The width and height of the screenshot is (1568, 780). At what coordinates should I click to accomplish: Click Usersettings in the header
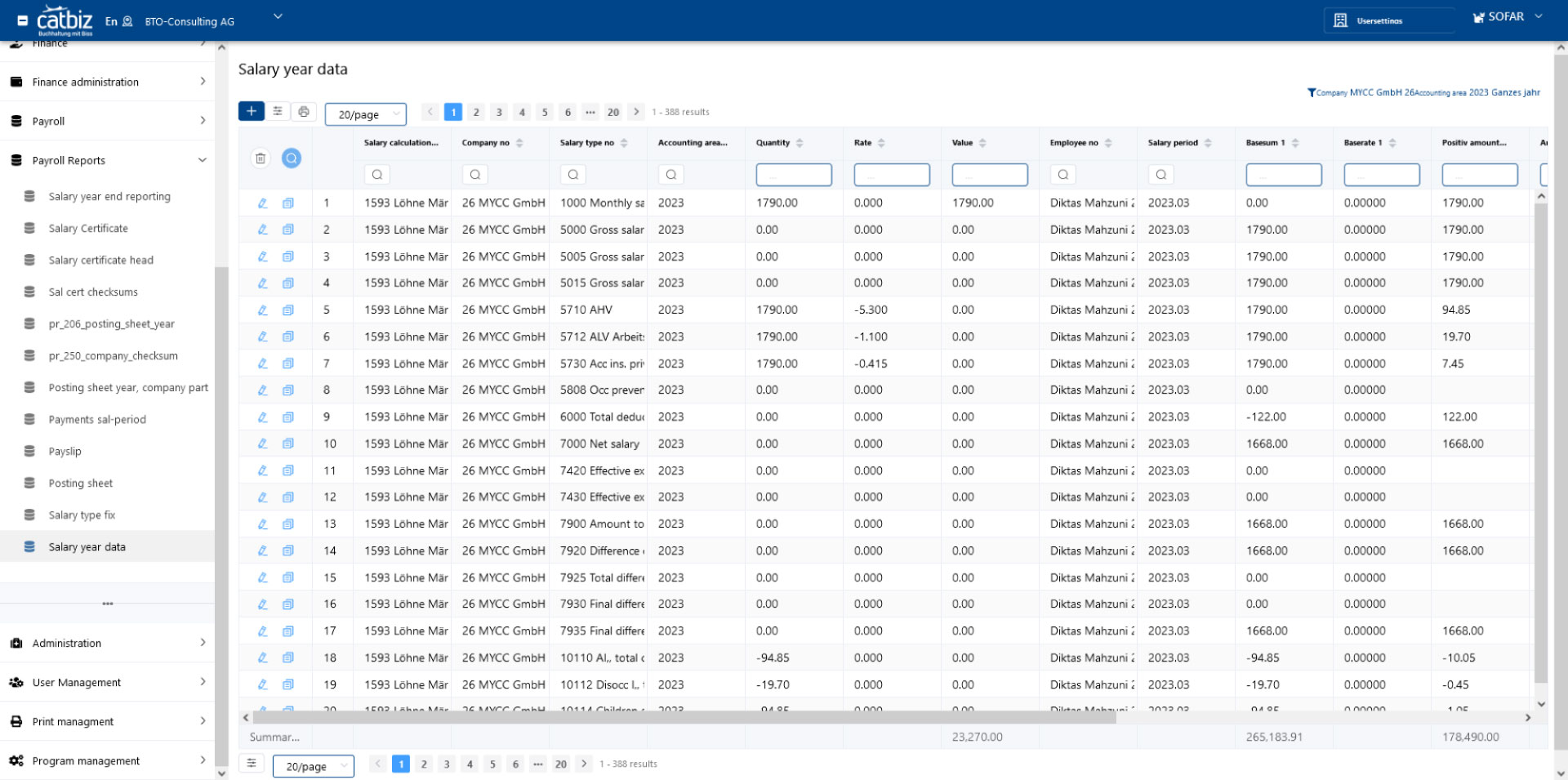click(1379, 21)
